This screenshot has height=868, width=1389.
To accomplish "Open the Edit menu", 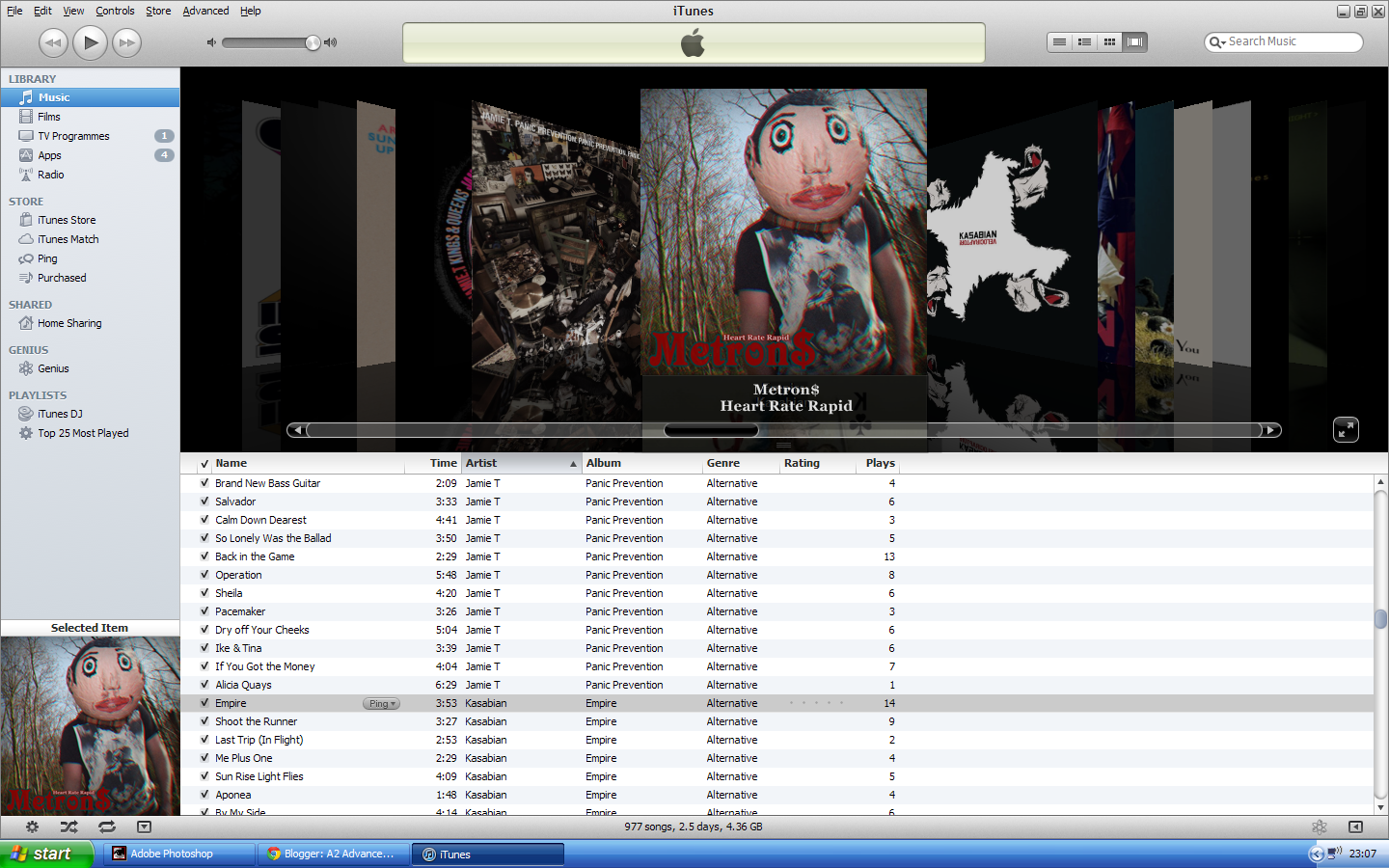I will coord(42,11).
